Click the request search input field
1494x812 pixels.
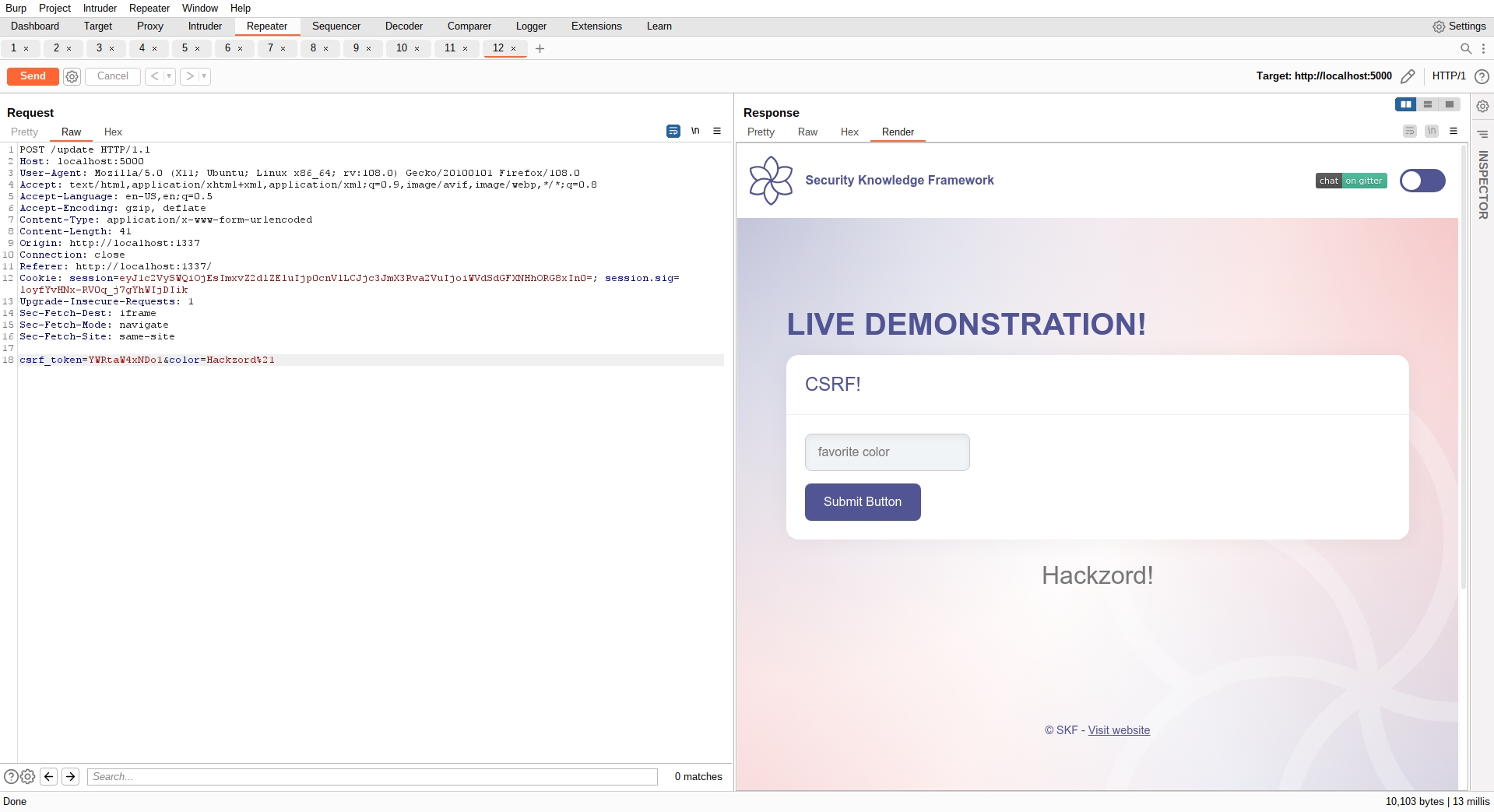[372, 776]
